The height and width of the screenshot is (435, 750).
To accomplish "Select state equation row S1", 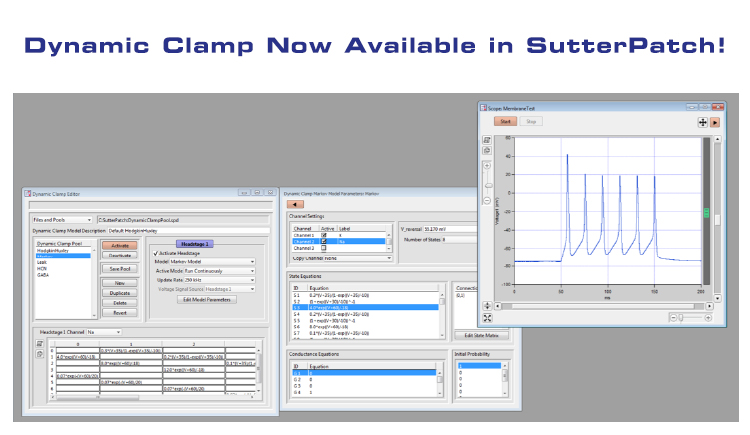I will pyautogui.click(x=365, y=295).
